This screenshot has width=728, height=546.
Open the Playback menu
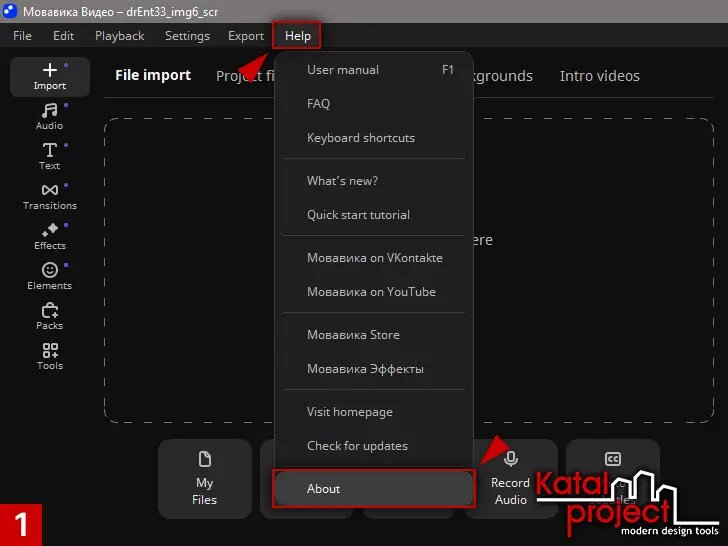pyautogui.click(x=119, y=36)
